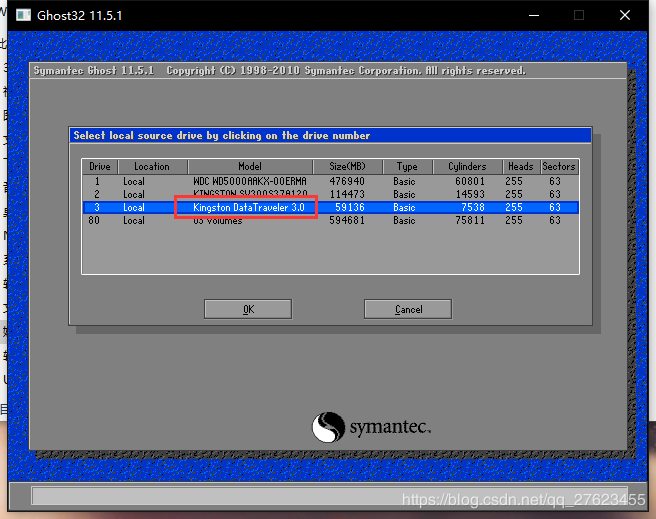Click the Sectors column header

pyautogui.click(x=559, y=166)
